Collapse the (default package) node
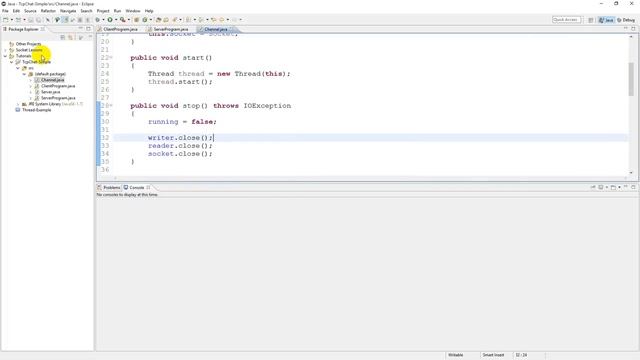640x360 pixels. point(24,74)
